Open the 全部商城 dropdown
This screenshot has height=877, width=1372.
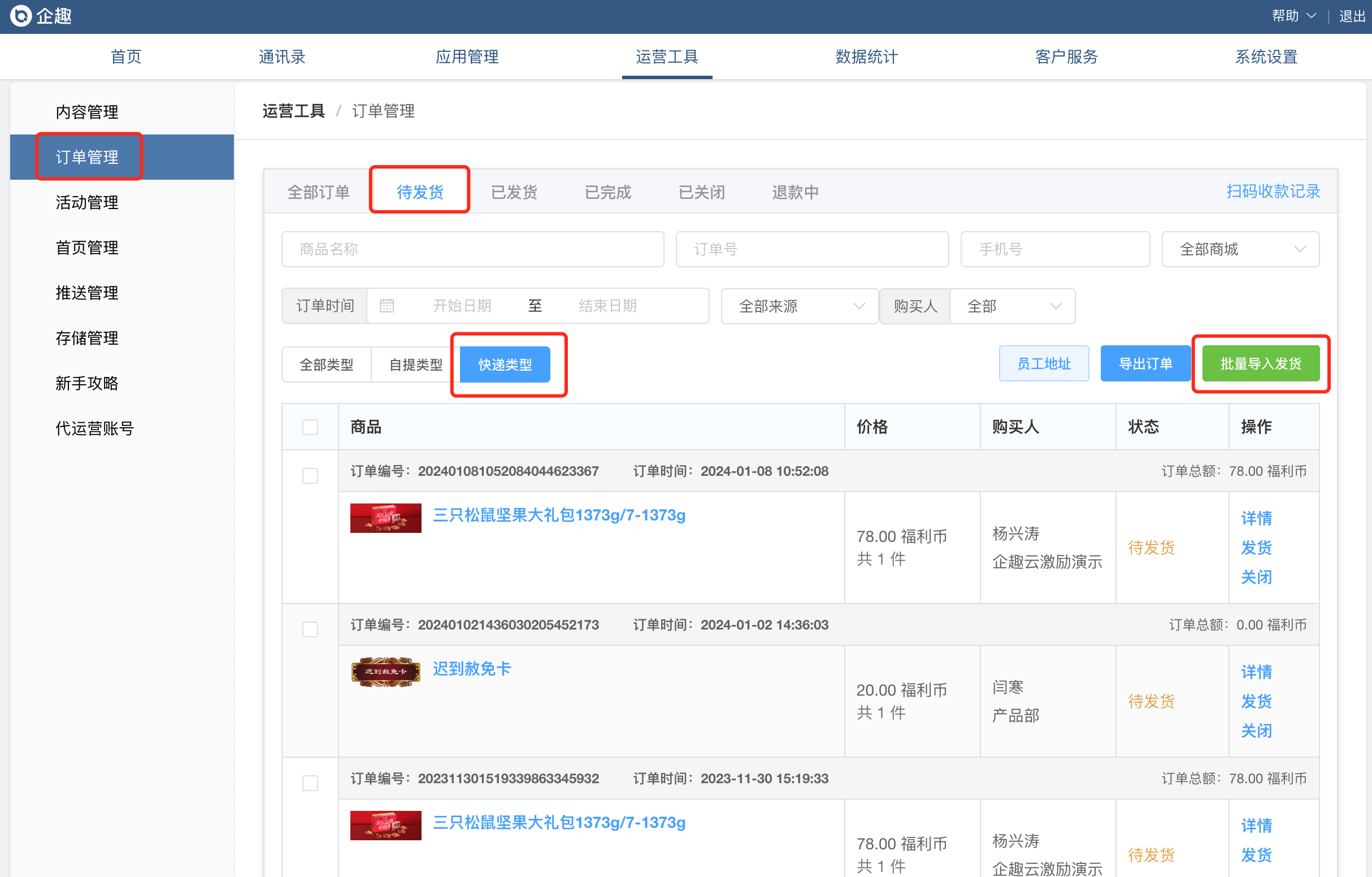[x=1240, y=249]
